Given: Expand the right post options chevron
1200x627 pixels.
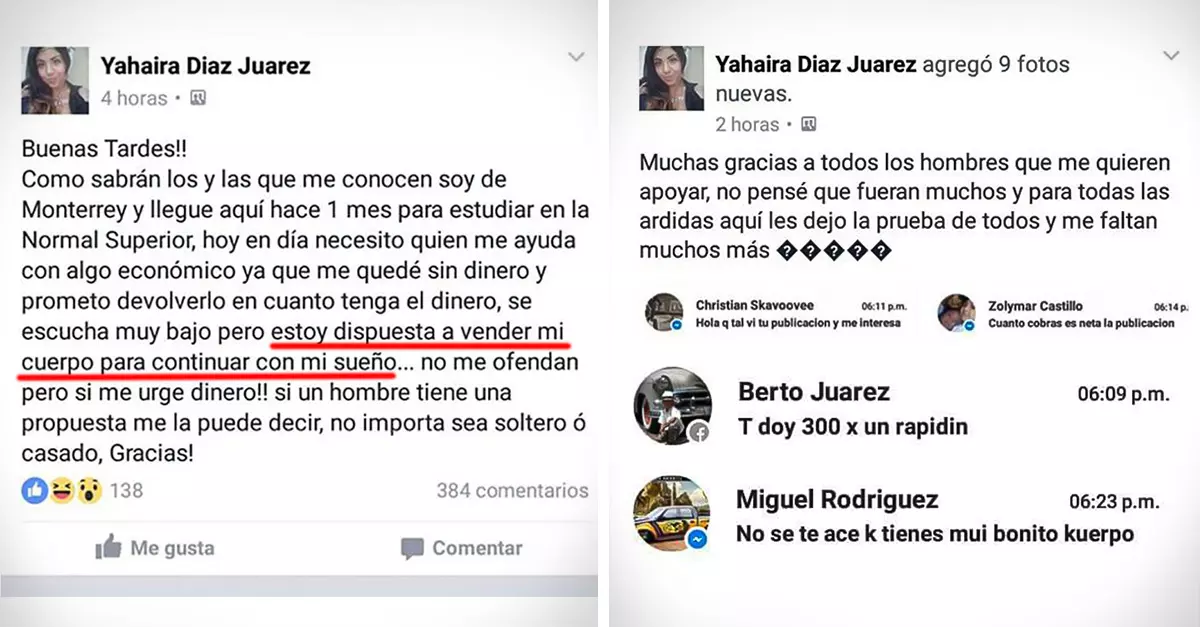Looking at the screenshot, I should [x=1171, y=56].
